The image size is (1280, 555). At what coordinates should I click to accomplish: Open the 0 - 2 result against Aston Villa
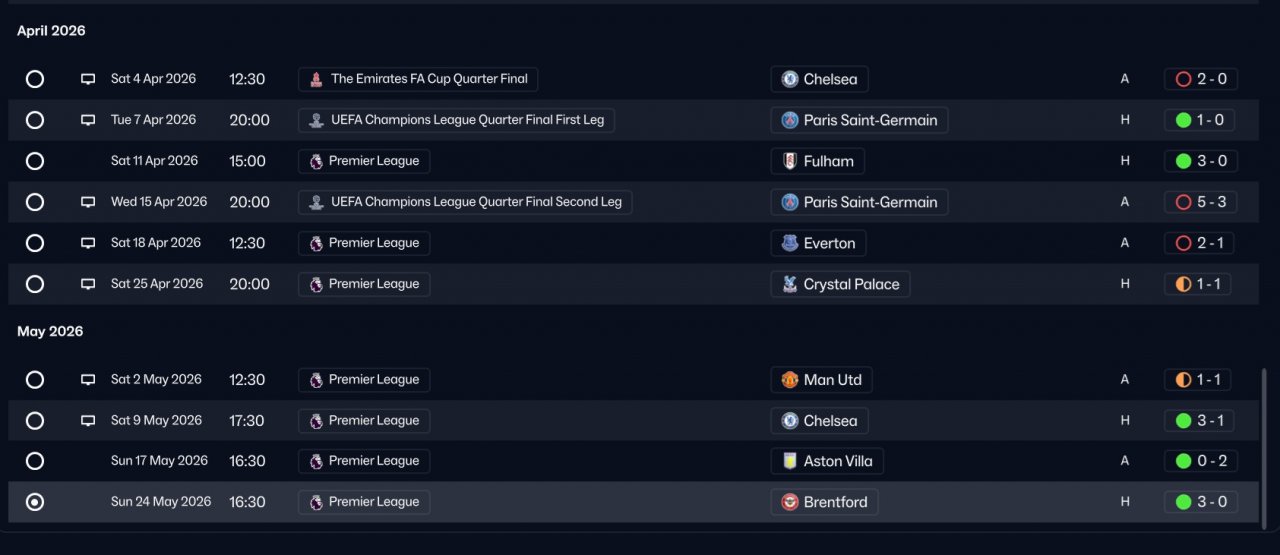click(1201, 461)
